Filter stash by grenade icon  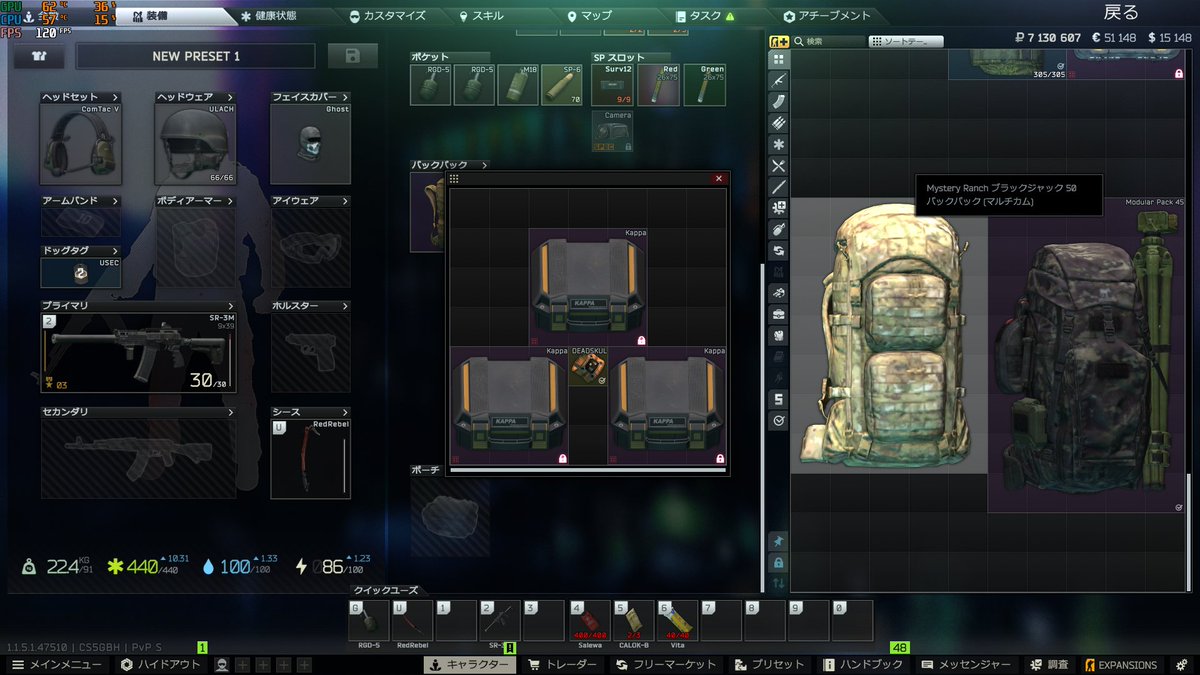pyautogui.click(x=778, y=229)
